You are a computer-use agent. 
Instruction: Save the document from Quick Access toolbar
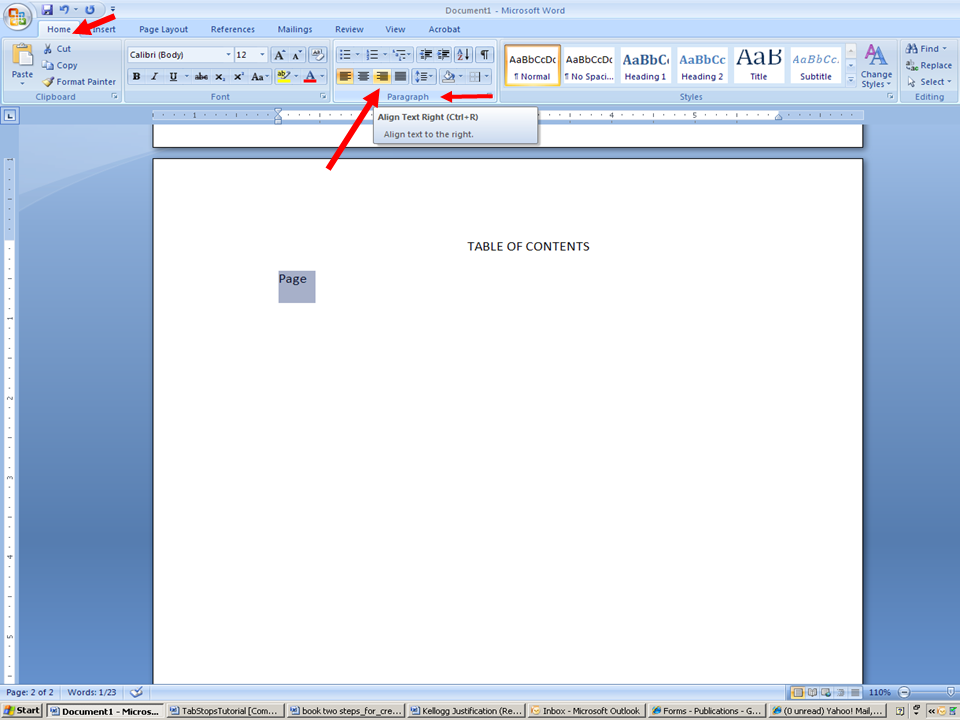point(47,9)
